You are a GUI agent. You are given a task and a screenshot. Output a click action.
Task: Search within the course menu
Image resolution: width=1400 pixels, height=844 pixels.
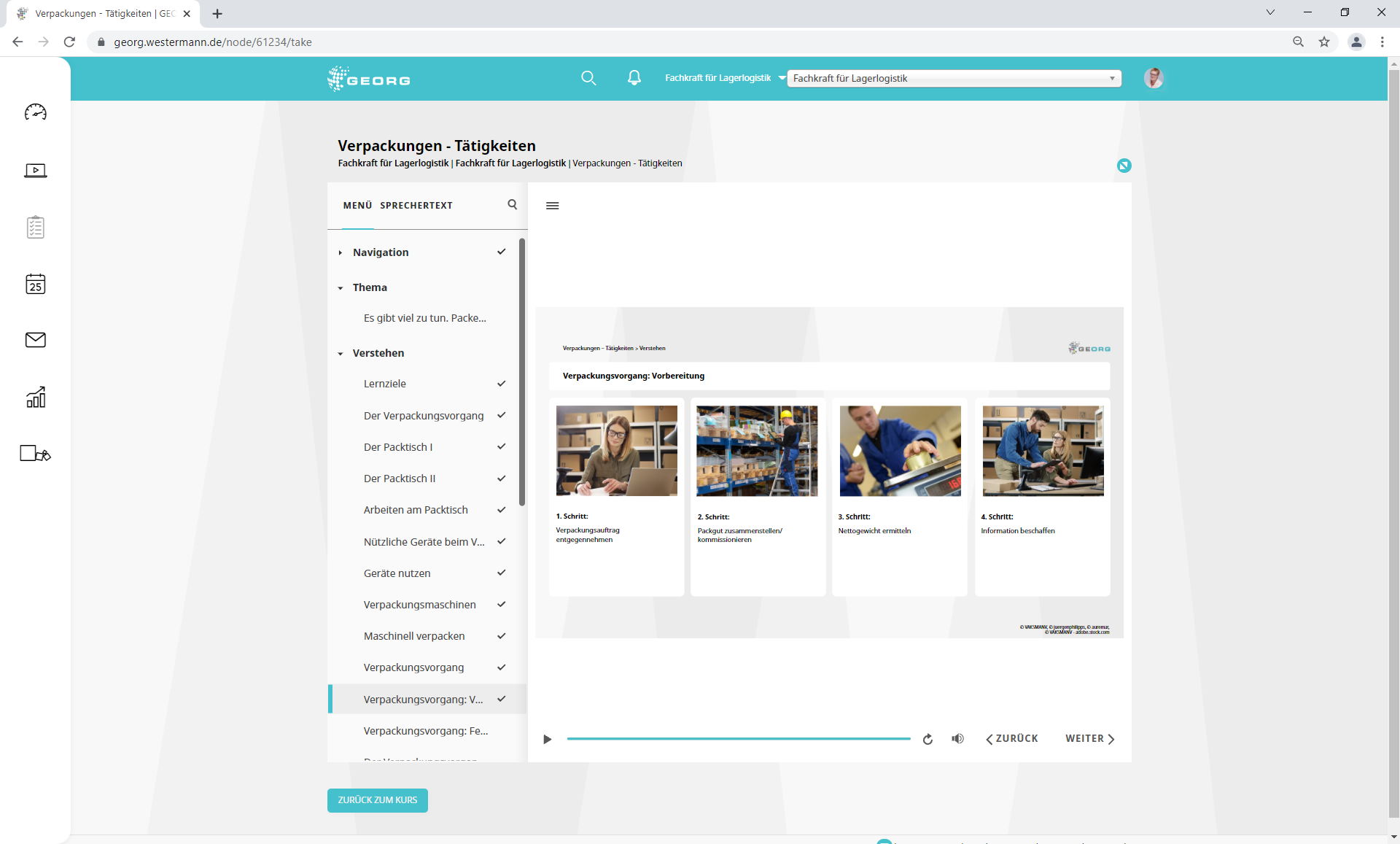click(x=512, y=205)
